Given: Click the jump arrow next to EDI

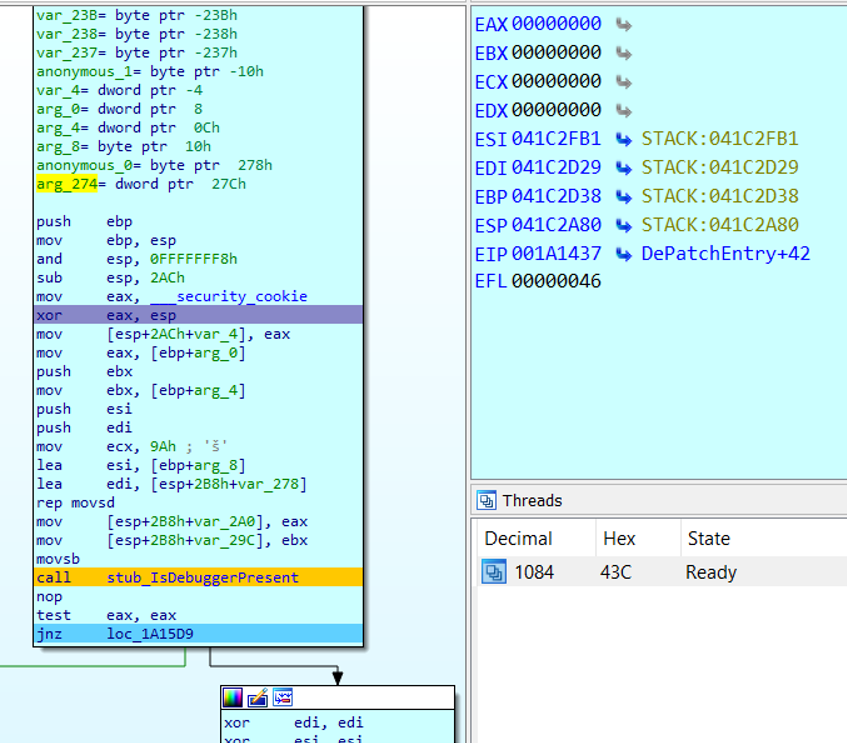Looking at the screenshot, I should pos(624,168).
